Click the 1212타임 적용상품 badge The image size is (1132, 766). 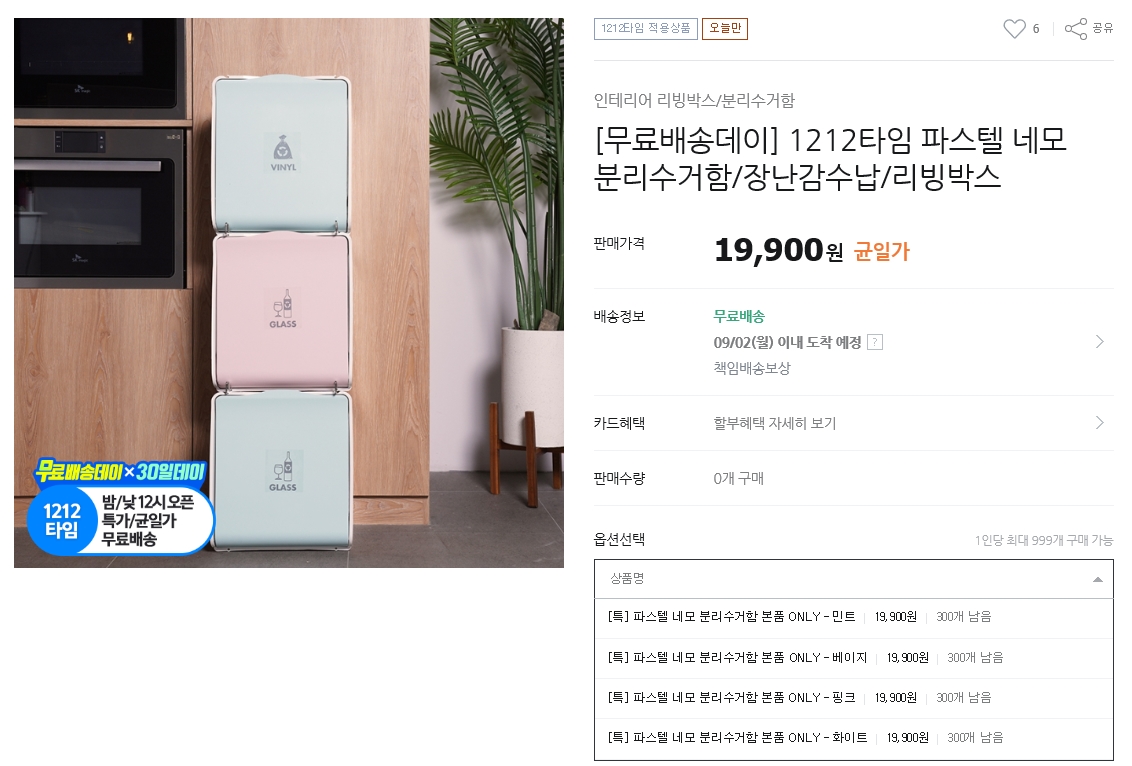click(645, 28)
